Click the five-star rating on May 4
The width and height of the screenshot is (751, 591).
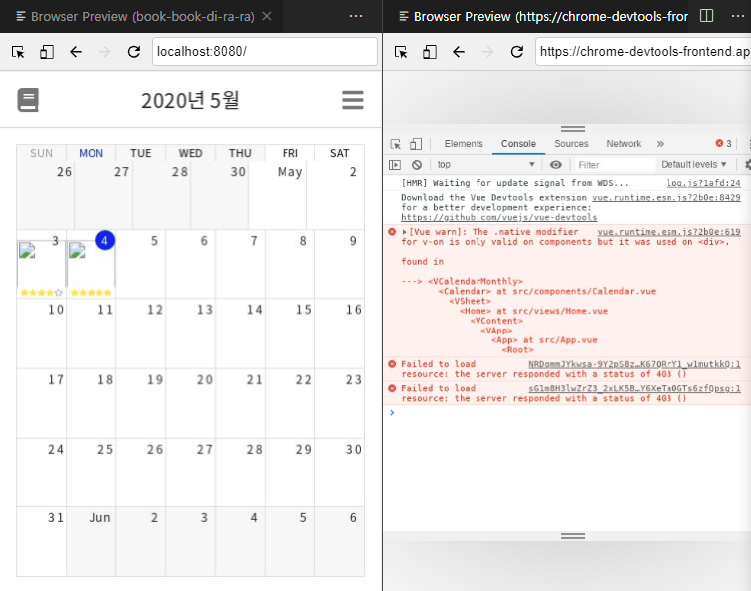tap(91, 293)
